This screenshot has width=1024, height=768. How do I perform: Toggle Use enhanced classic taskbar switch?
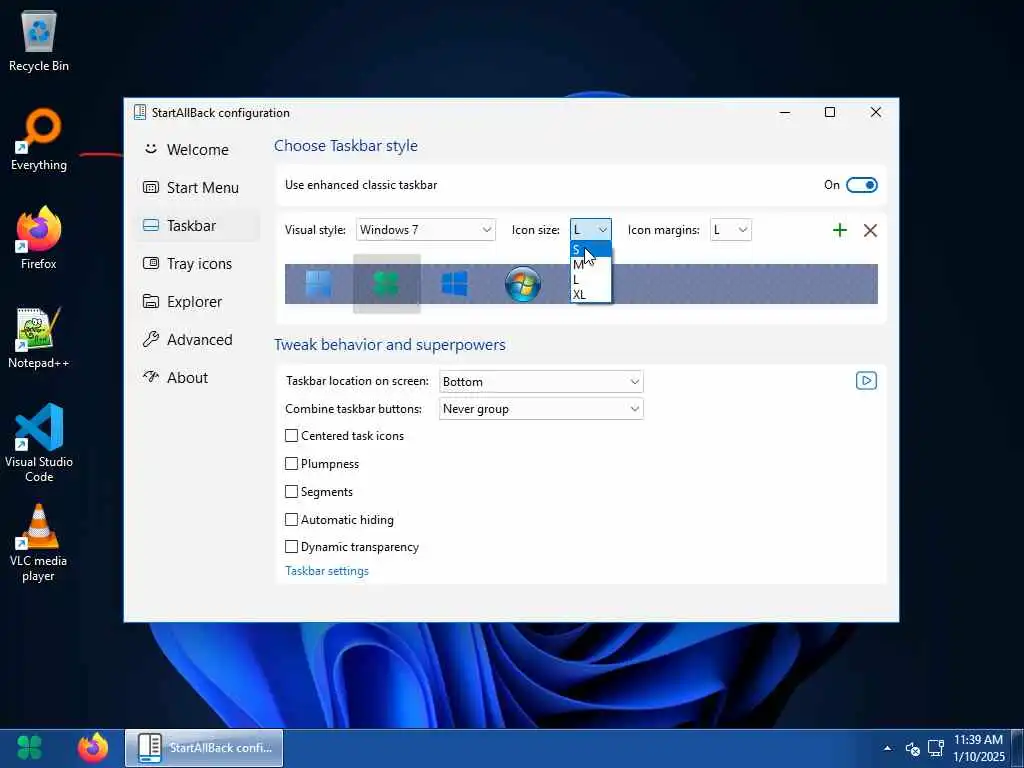[x=861, y=185]
